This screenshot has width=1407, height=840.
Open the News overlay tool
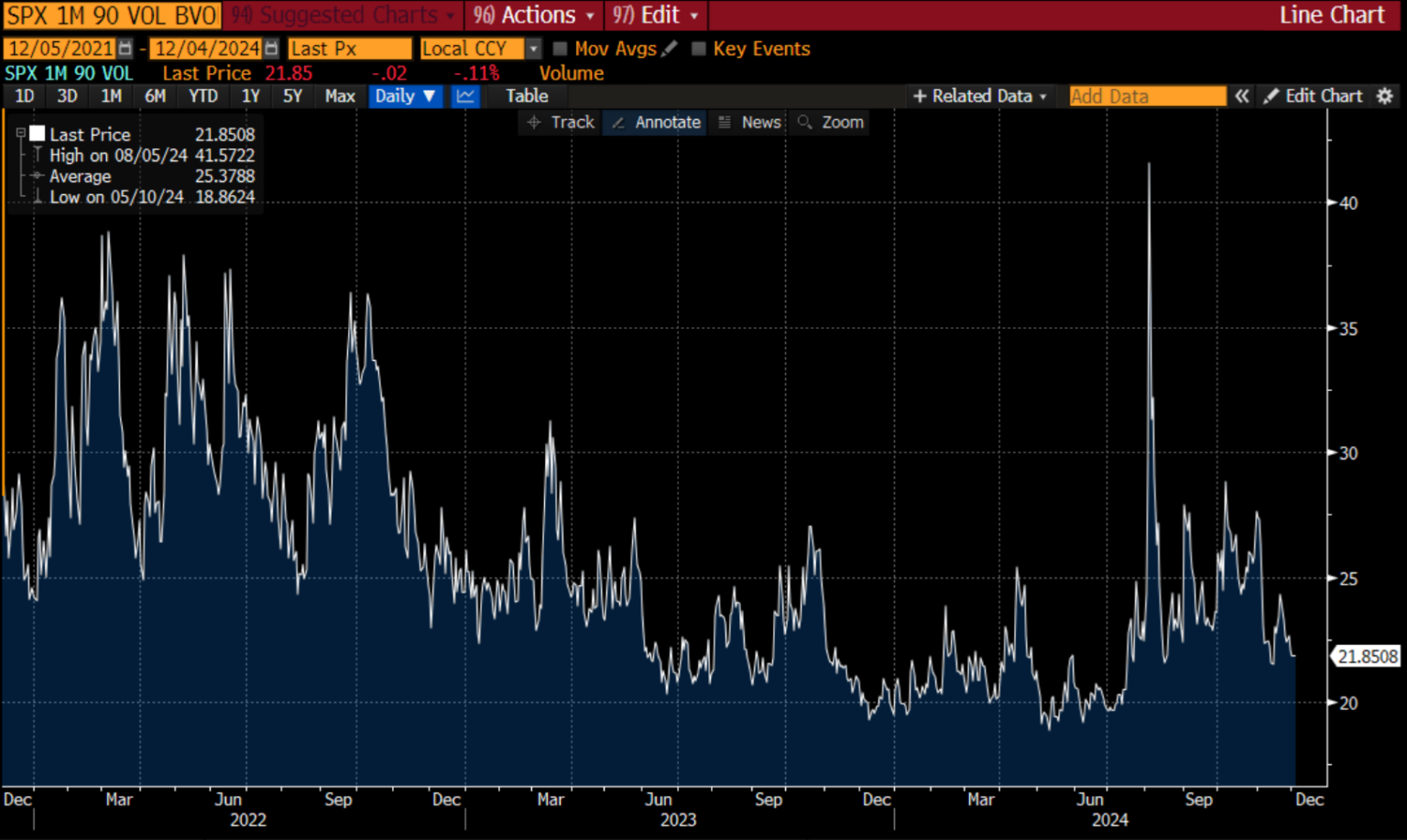point(749,122)
